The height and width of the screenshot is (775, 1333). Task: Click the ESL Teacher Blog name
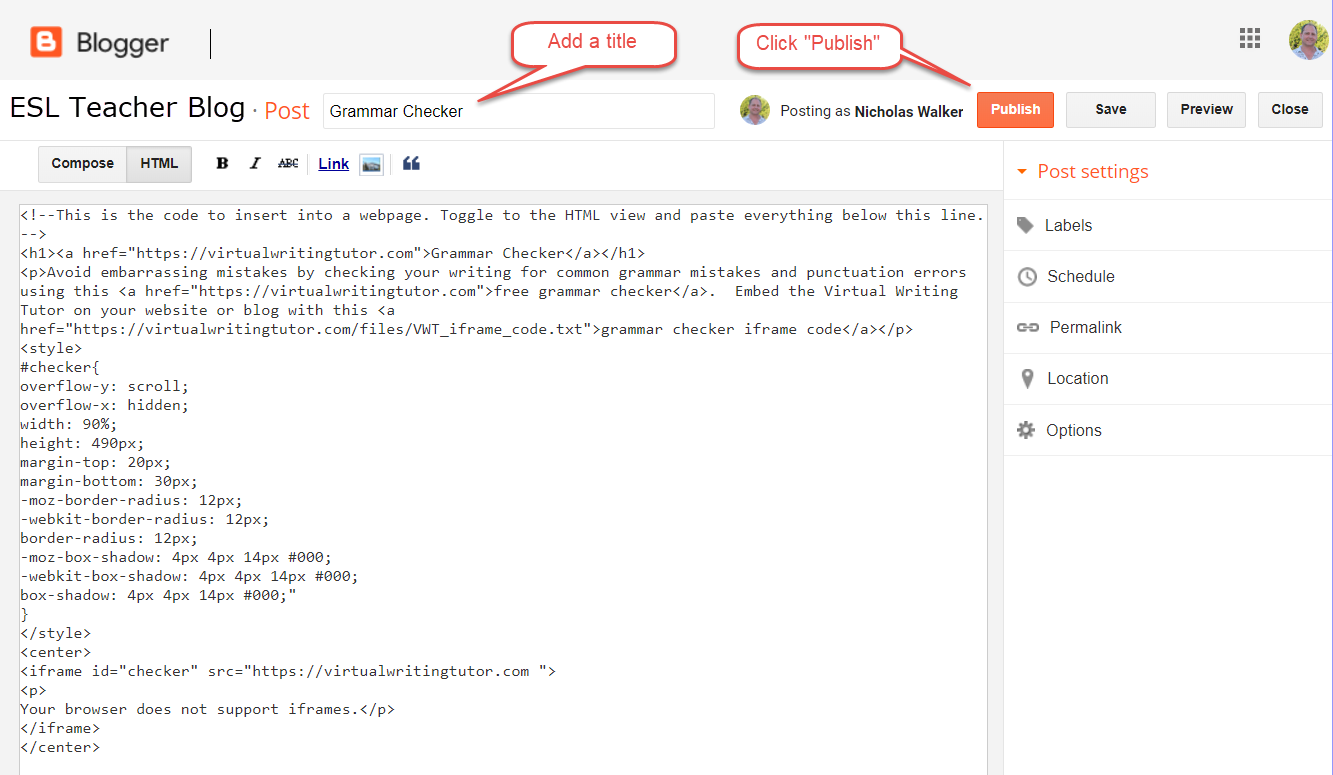tap(127, 108)
